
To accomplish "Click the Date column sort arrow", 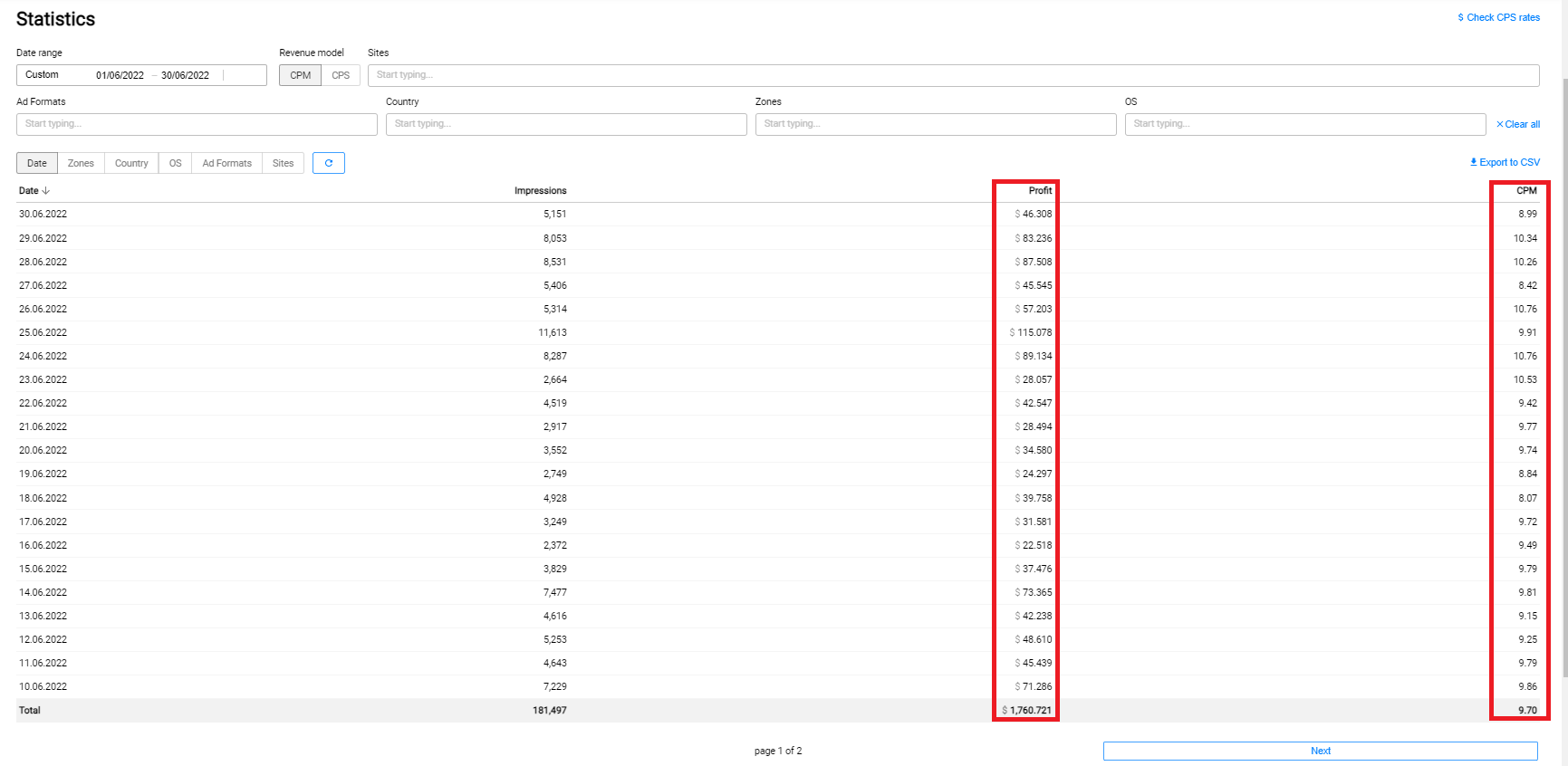I will (x=46, y=191).
